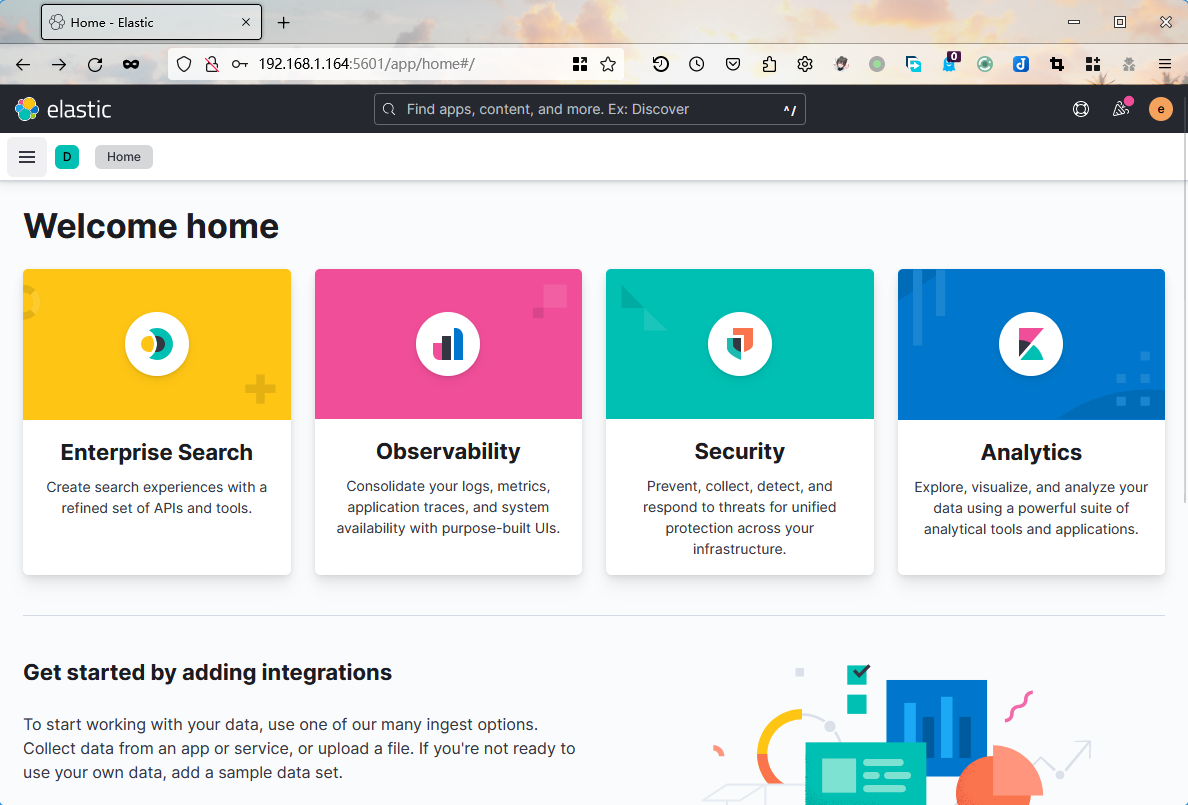Click the Observability logo icon
Screen dimensions: 1188x805
pos(448,344)
